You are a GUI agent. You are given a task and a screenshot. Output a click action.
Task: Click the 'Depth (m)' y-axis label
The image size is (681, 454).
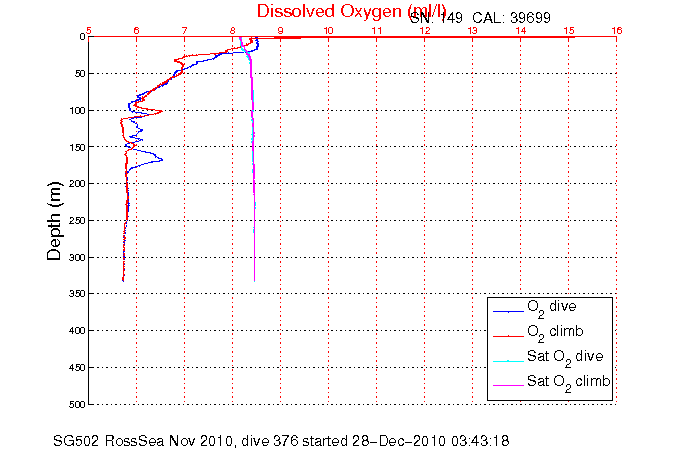[x=54, y=221]
